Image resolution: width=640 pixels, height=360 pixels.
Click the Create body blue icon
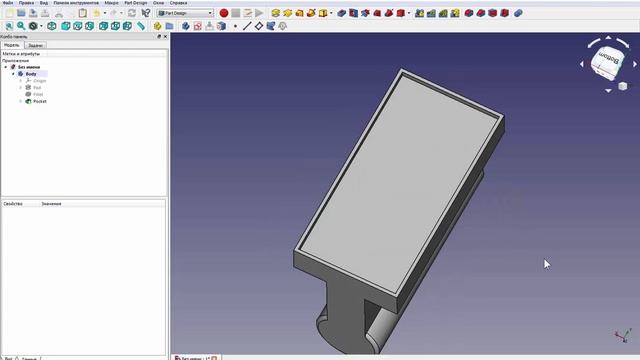pyautogui.click(x=186, y=26)
